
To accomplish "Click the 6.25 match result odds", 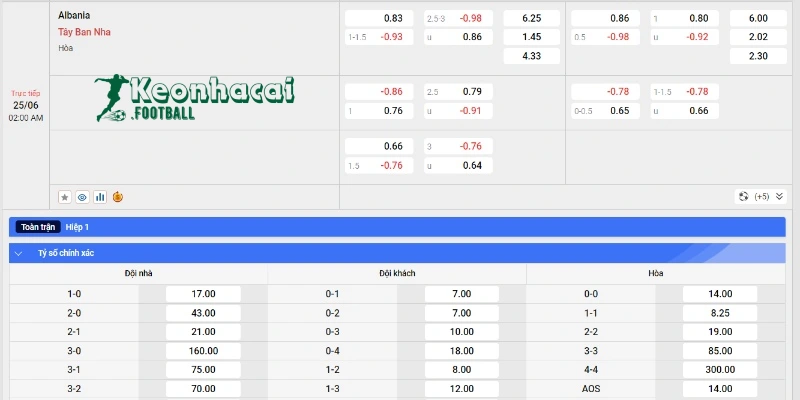I will pos(531,18).
